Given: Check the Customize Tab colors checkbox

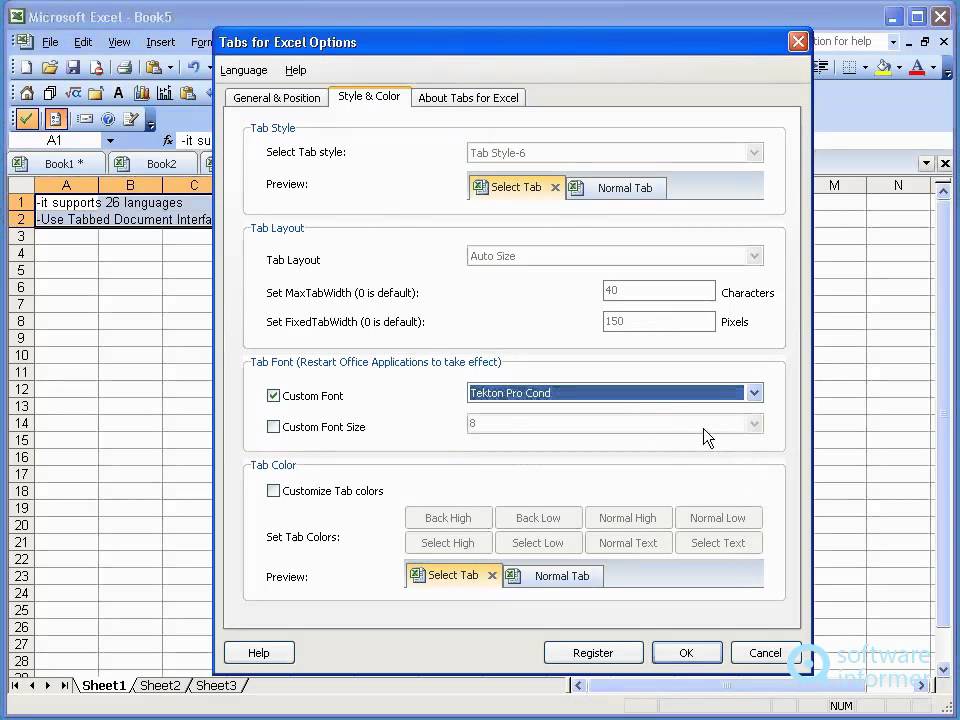Looking at the screenshot, I should [x=273, y=490].
